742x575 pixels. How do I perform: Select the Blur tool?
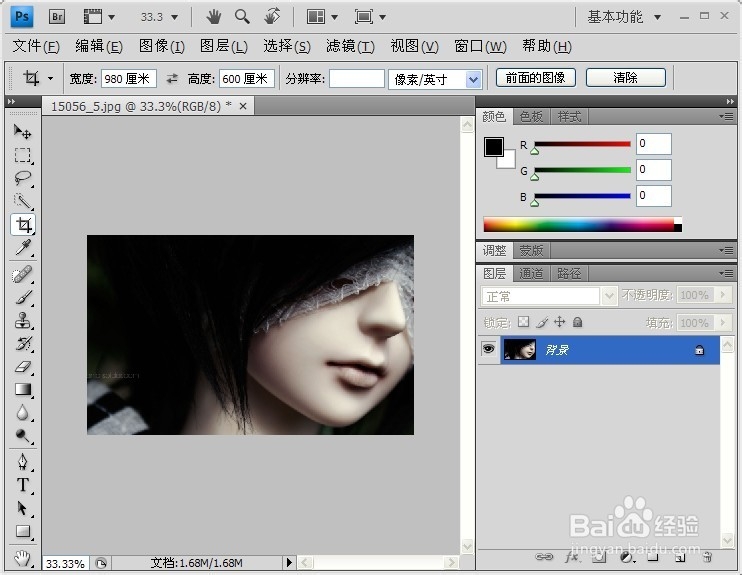[22, 413]
